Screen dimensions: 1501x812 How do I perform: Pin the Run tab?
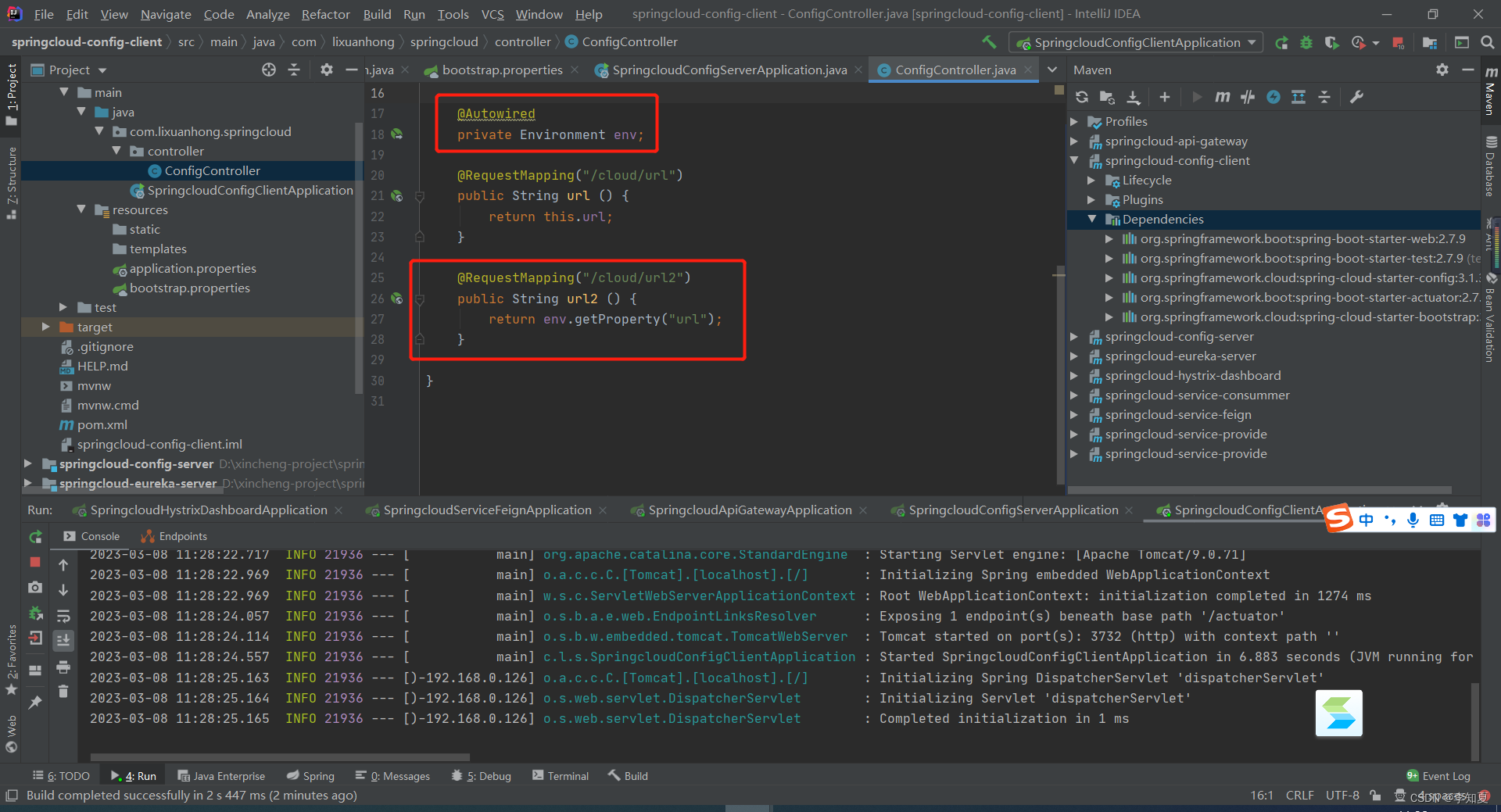[35, 703]
